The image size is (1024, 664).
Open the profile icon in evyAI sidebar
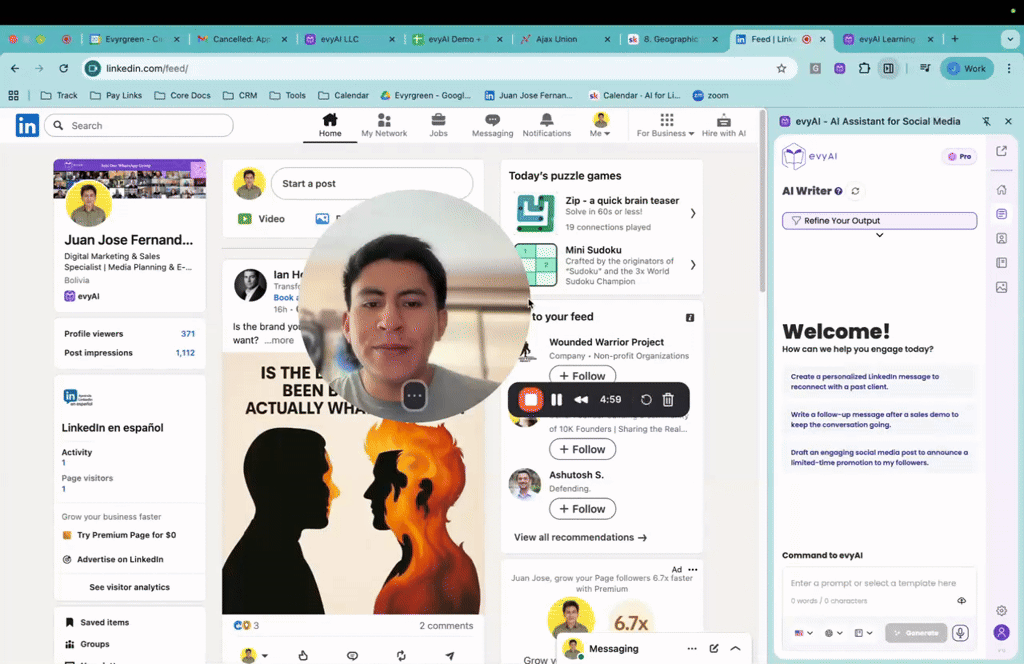[x=1000, y=238]
